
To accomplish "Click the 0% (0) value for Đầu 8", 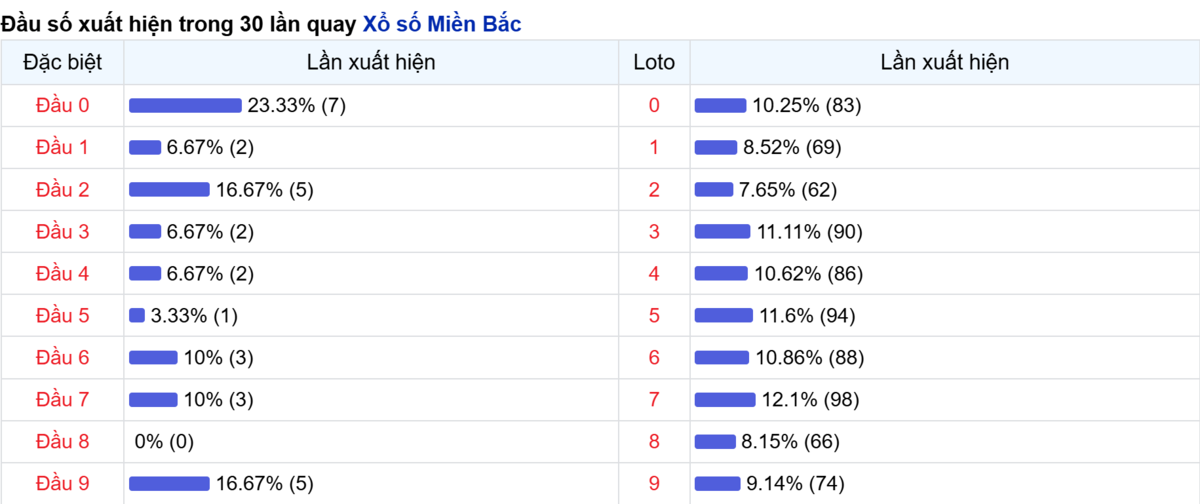I will 164,441.
